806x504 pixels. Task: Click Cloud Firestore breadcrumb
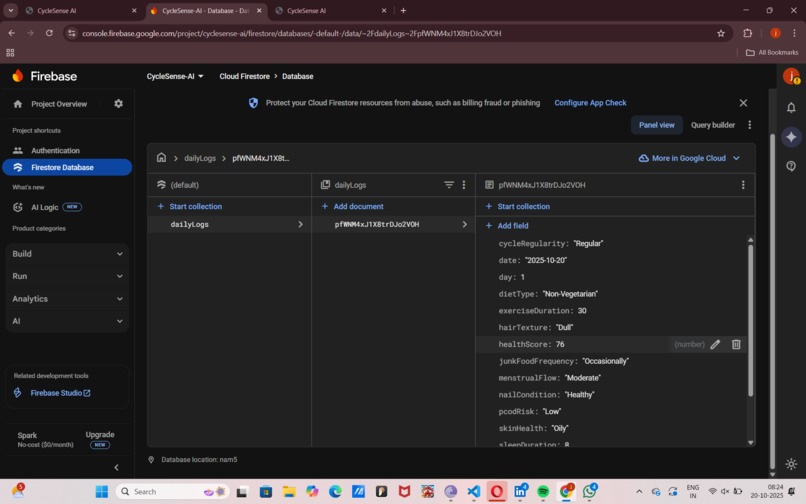[x=244, y=76]
